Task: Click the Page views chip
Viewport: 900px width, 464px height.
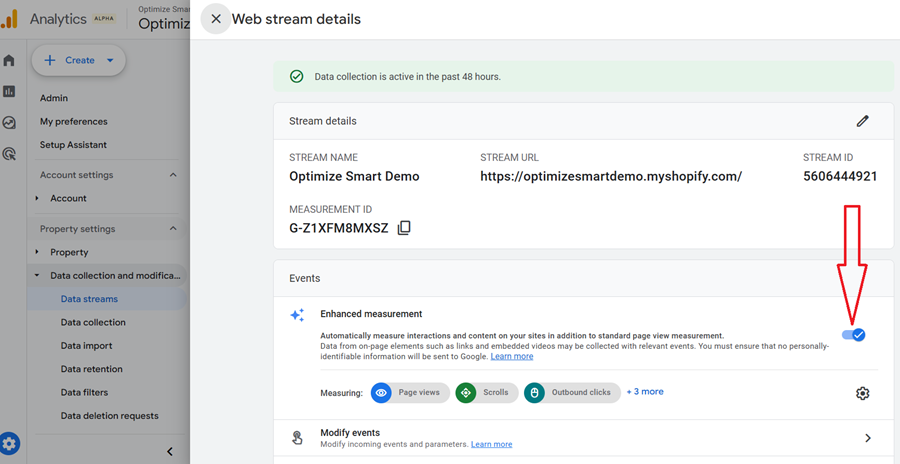Action: 410,393
